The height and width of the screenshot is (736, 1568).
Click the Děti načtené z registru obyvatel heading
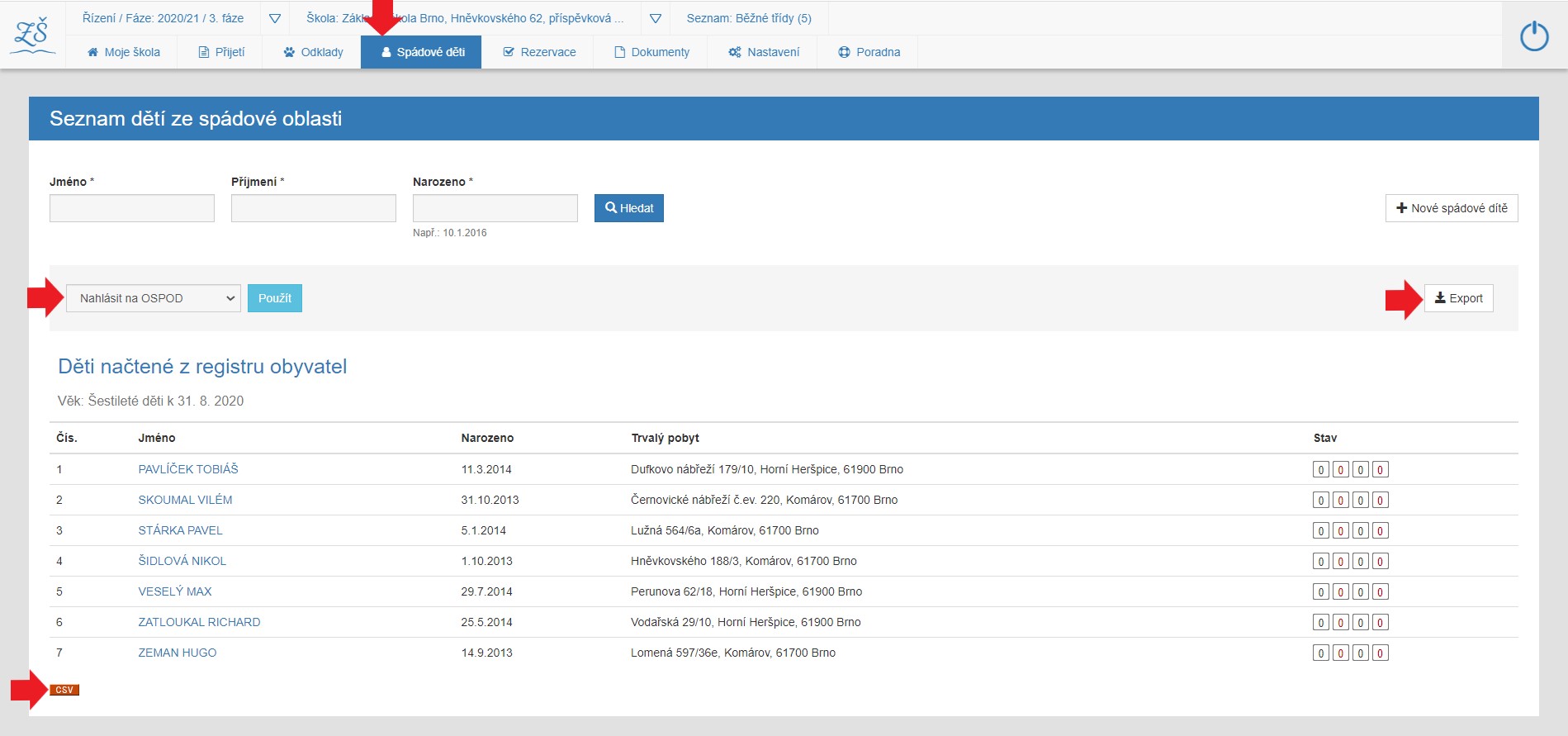202,366
